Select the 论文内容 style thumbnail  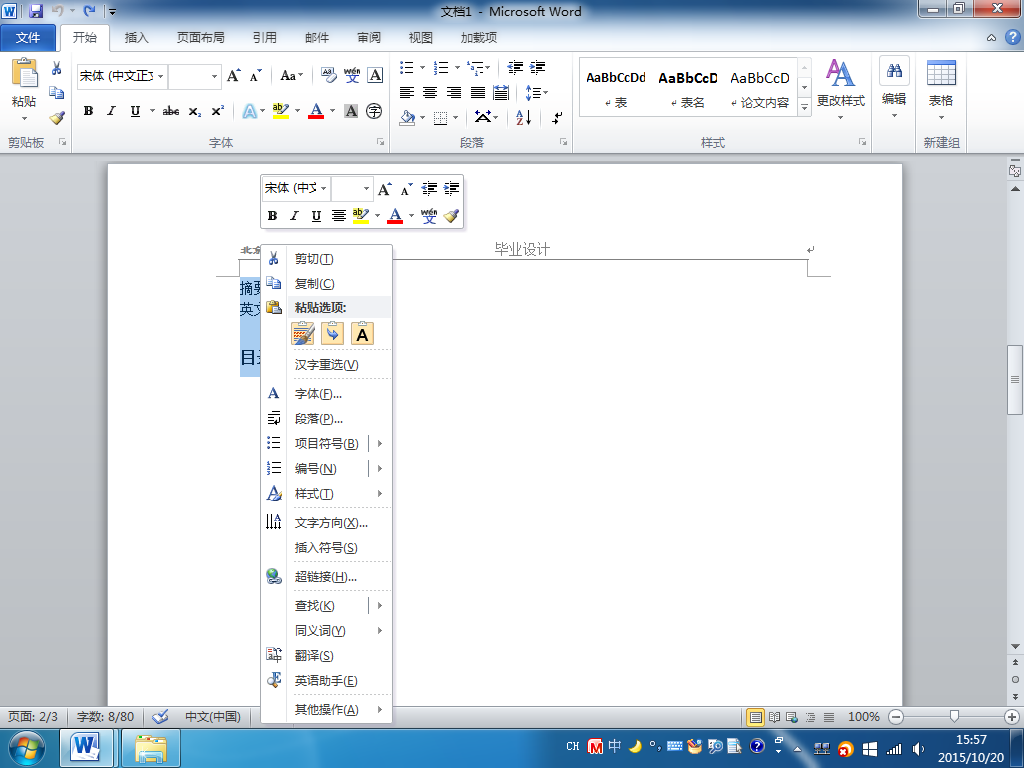[x=760, y=88]
